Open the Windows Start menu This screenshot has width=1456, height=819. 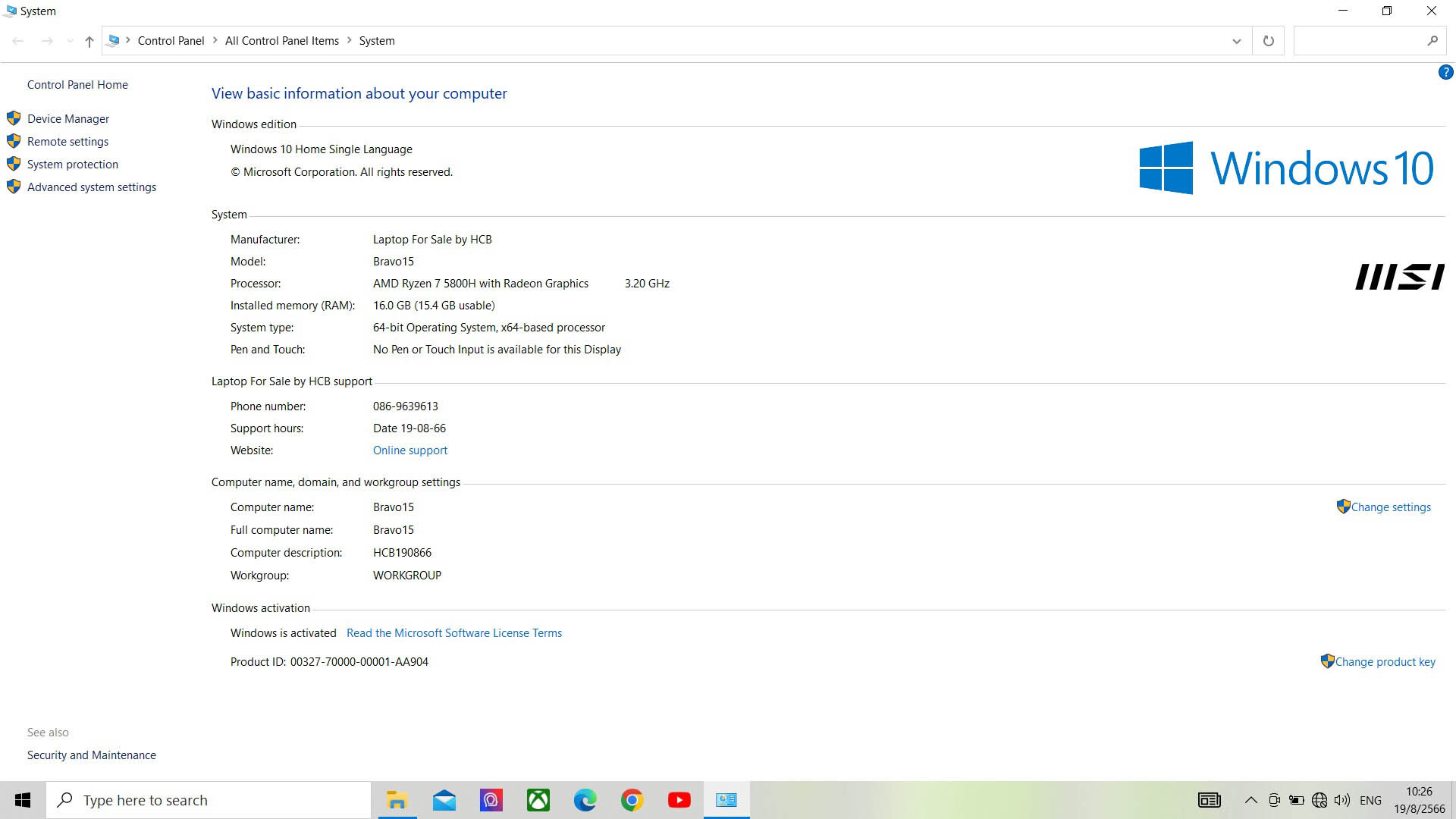click(23, 800)
